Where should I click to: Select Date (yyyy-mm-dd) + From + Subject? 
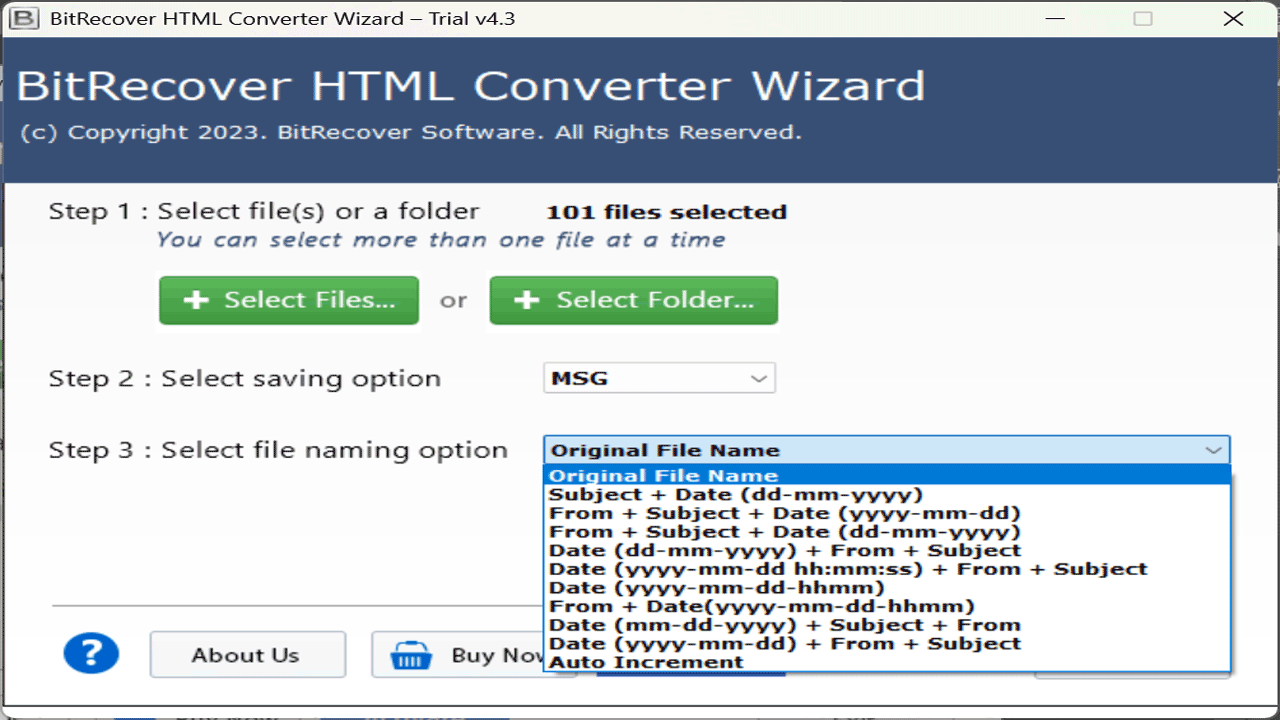tap(887, 644)
